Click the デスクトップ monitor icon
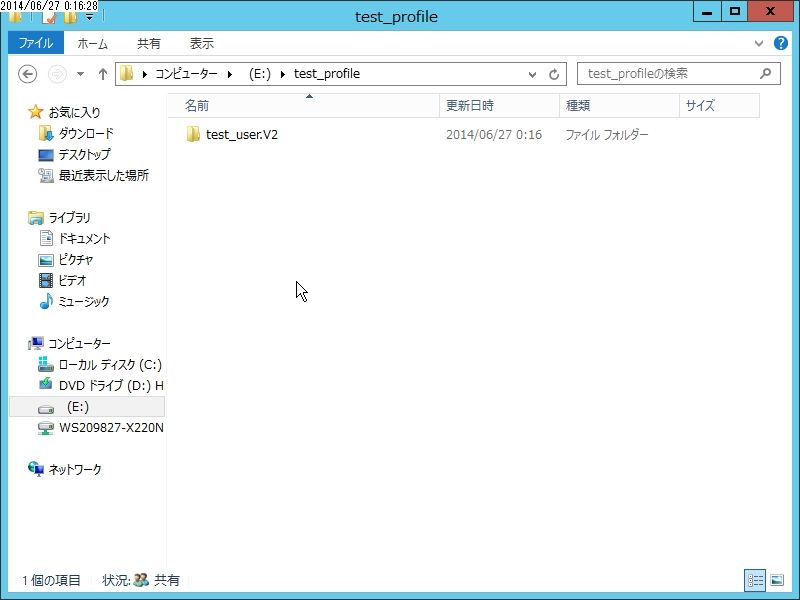Image resolution: width=800 pixels, height=600 pixels. point(46,155)
